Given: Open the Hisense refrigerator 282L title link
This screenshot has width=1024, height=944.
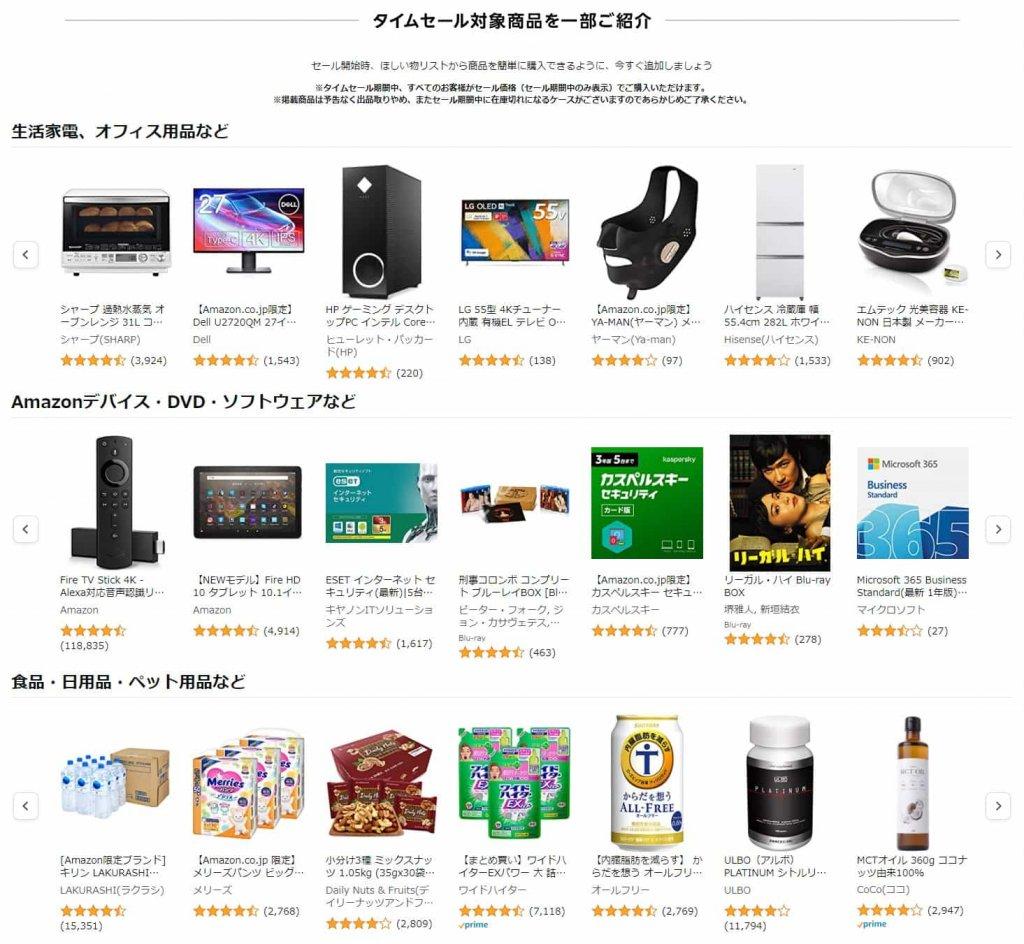Looking at the screenshot, I should point(776,315).
